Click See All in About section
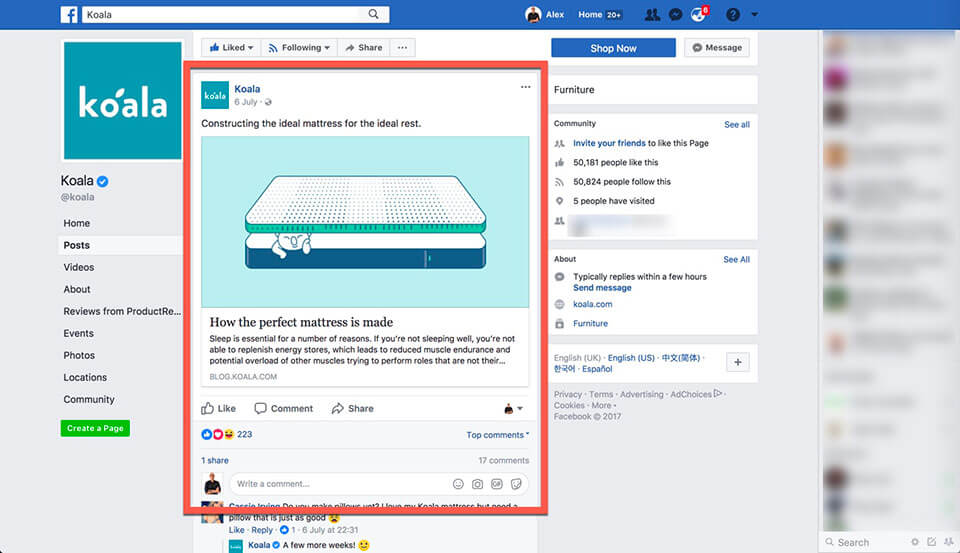This screenshot has width=960, height=553. 737,260
